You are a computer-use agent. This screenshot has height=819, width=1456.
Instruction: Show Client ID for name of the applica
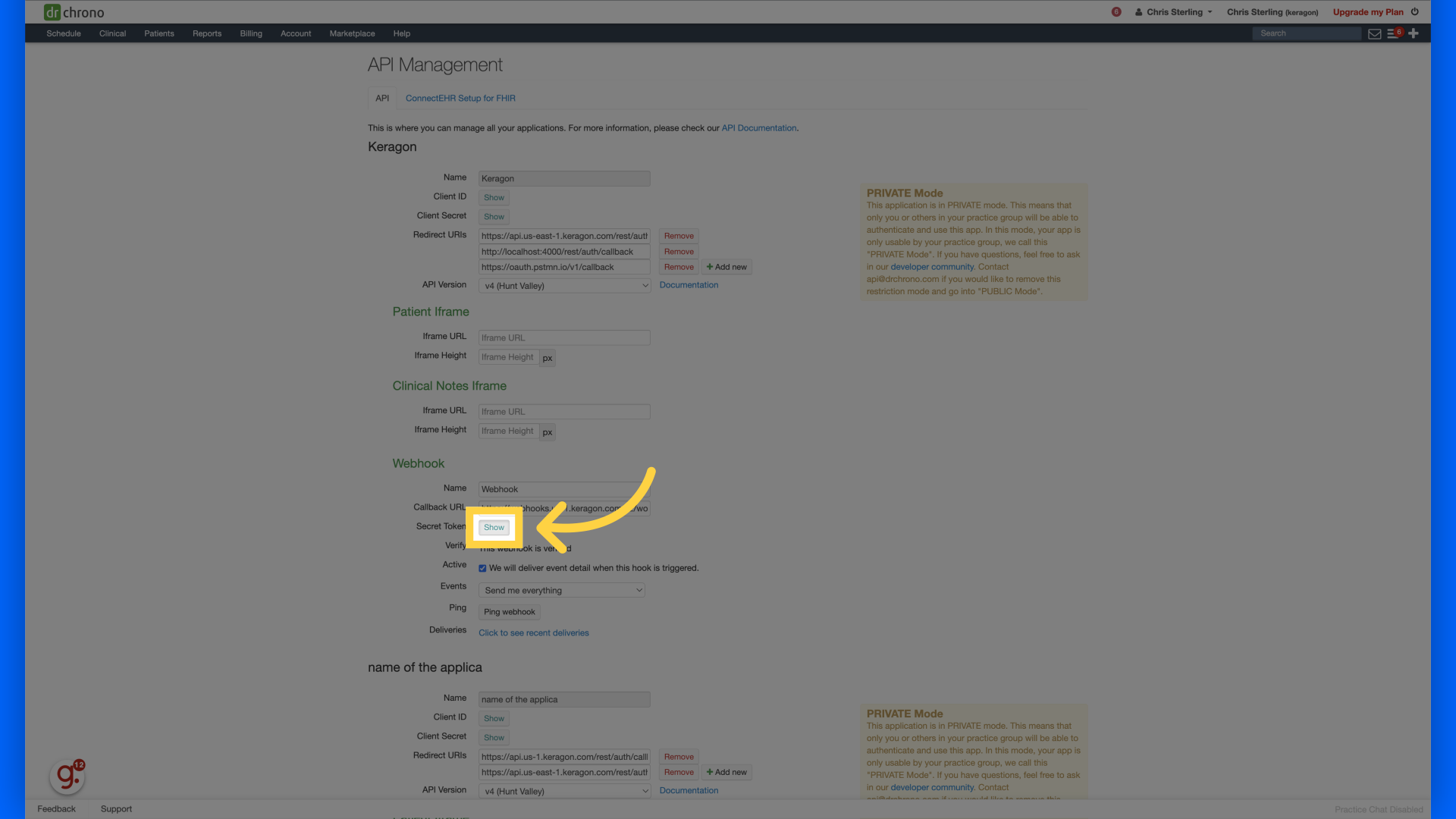[x=494, y=718]
